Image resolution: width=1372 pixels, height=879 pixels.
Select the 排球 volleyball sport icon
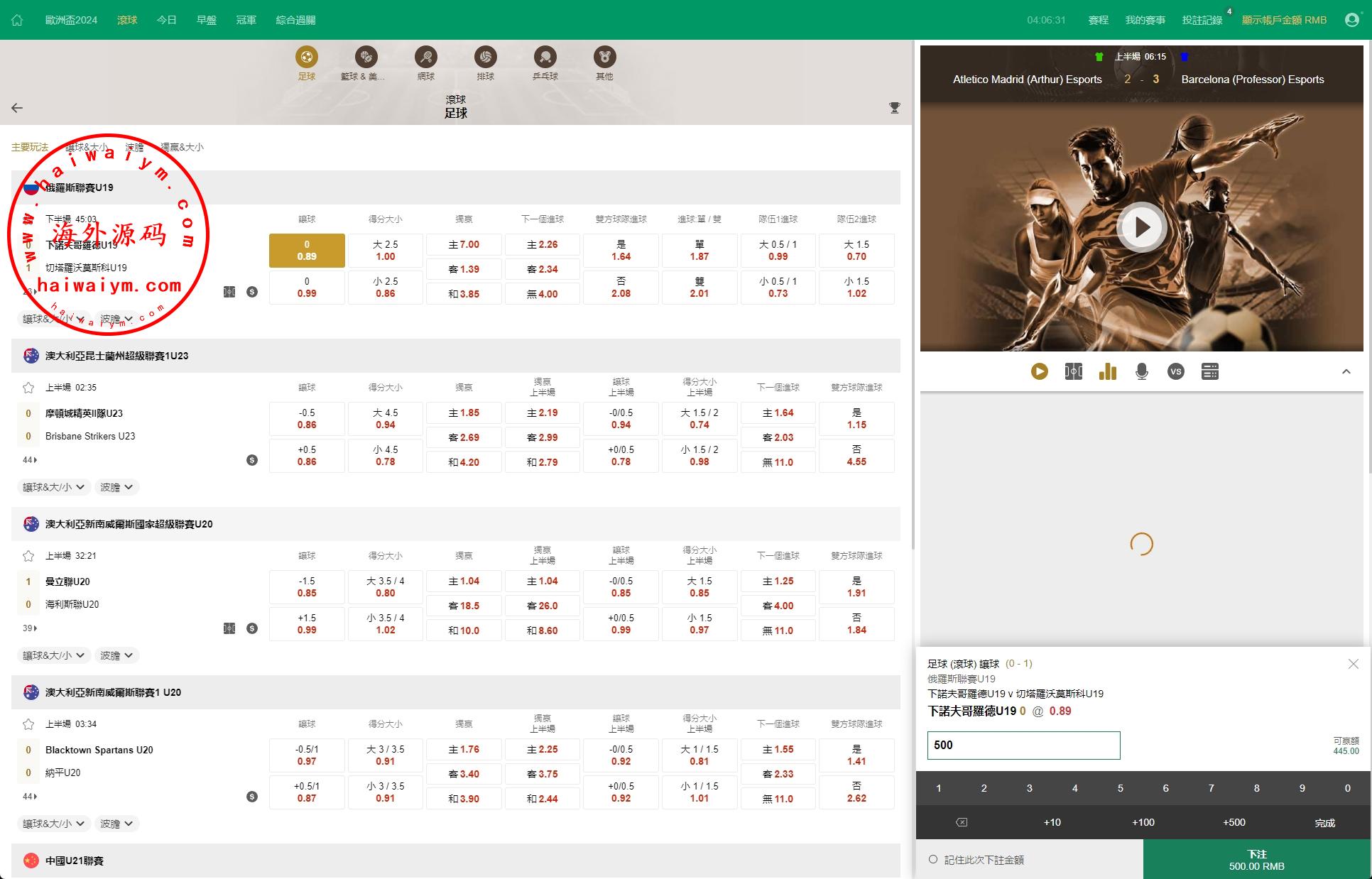[485, 57]
